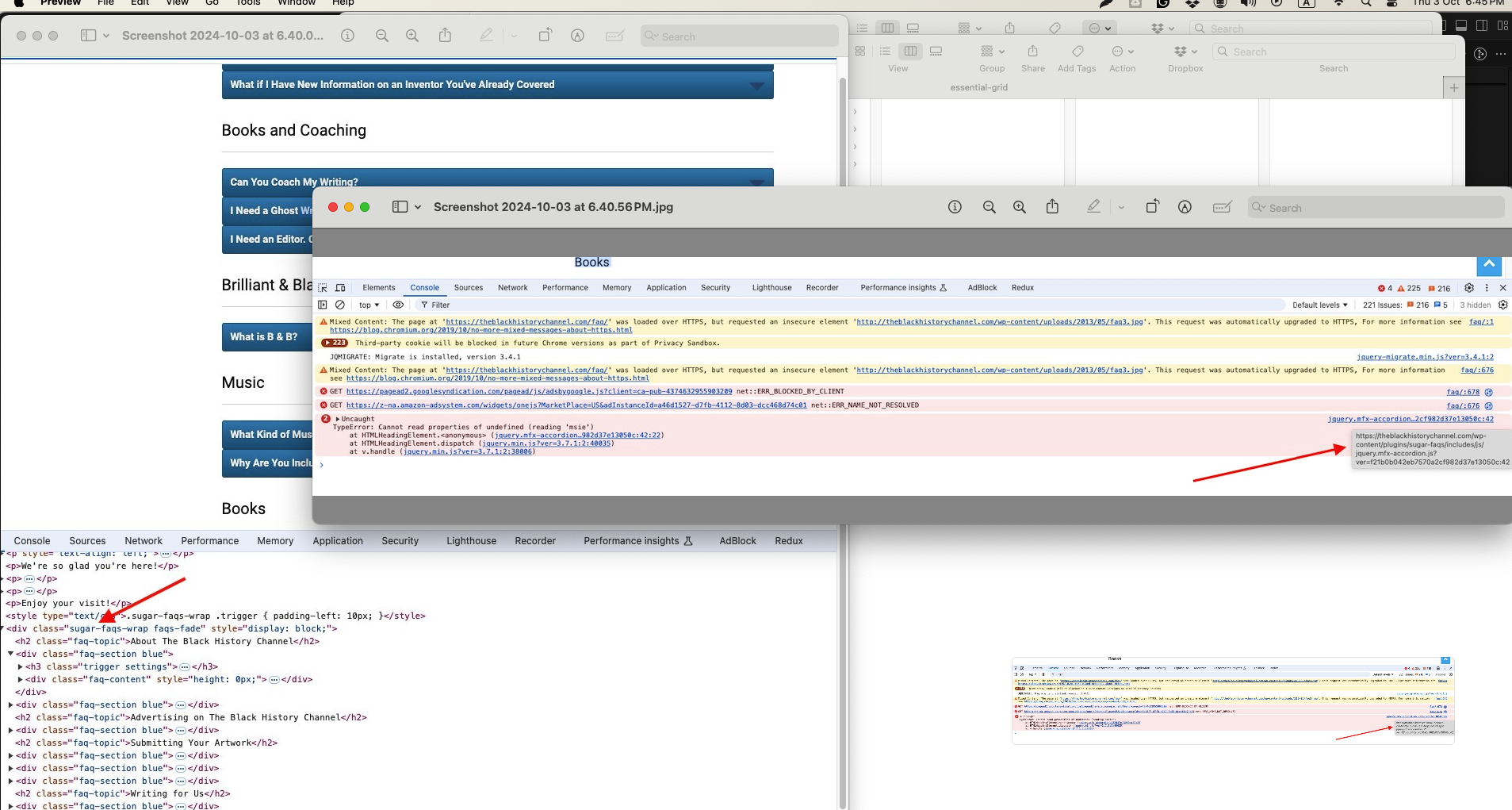This screenshot has width=1512, height=810.
Task: Open the Default levels dropdown in pictured console
Action: pyautogui.click(x=1319, y=305)
